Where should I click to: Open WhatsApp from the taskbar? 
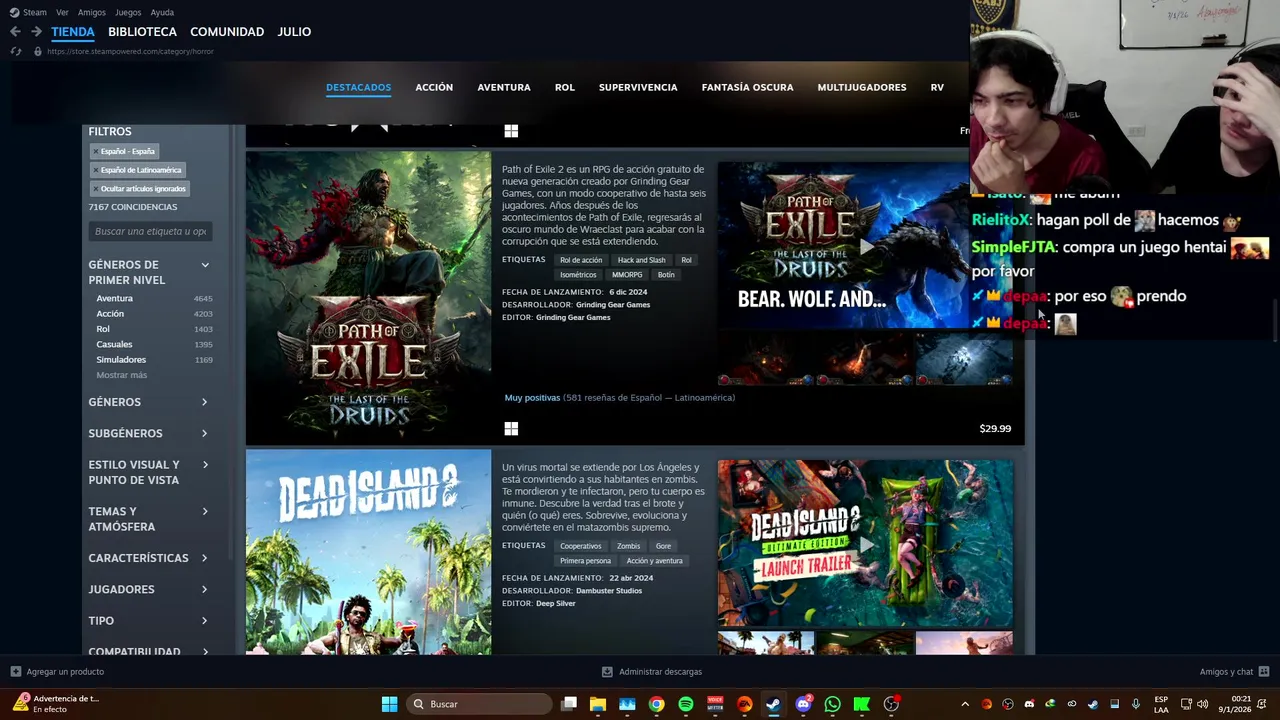point(832,704)
